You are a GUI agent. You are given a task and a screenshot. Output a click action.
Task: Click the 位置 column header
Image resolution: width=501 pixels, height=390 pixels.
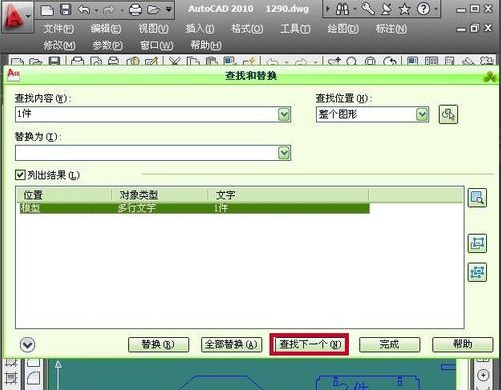[64, 195]
